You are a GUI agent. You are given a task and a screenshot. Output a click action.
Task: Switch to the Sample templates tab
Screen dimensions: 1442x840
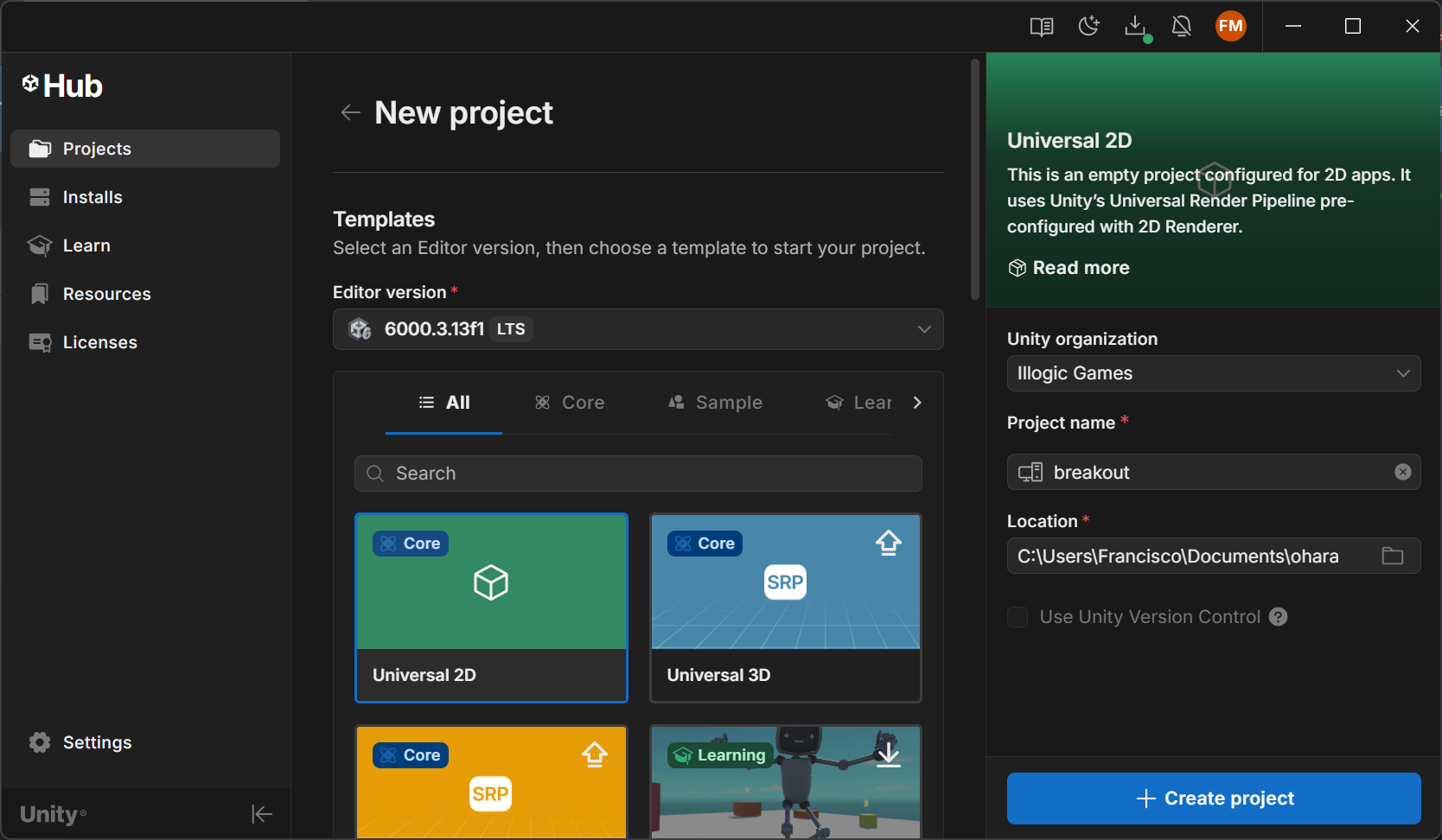[x=715, y=403]
